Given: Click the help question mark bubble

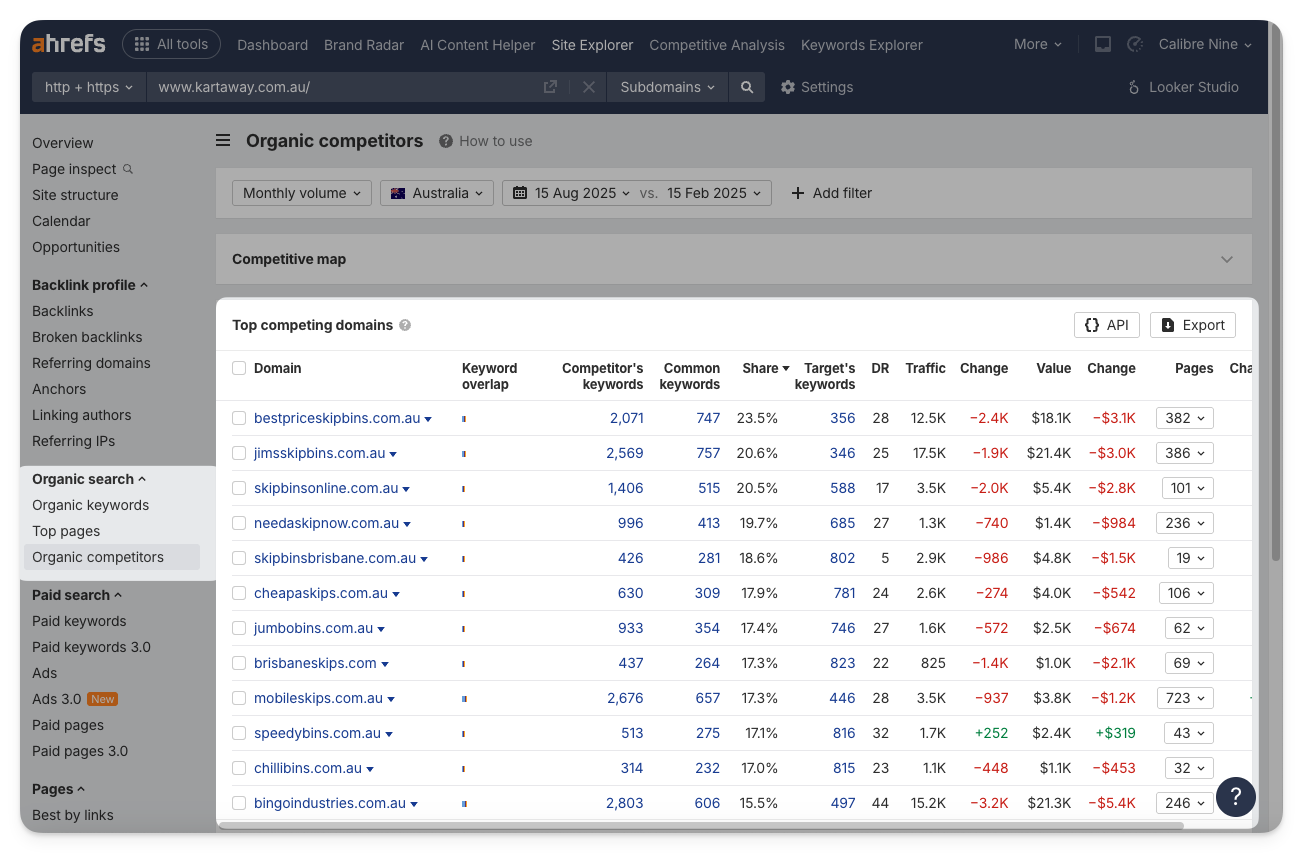Looking at the screenshot, I should tap(1235, 796).
